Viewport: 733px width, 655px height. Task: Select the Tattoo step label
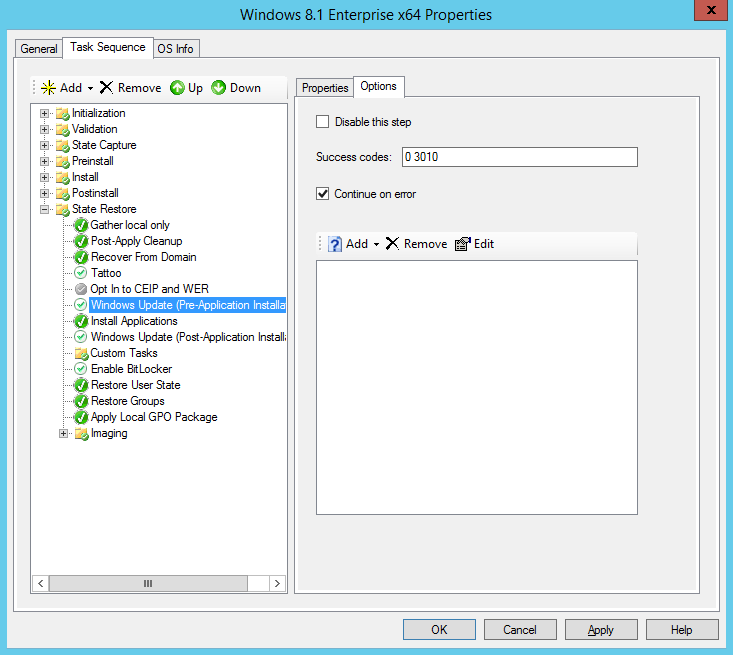[x=106, y=273]
